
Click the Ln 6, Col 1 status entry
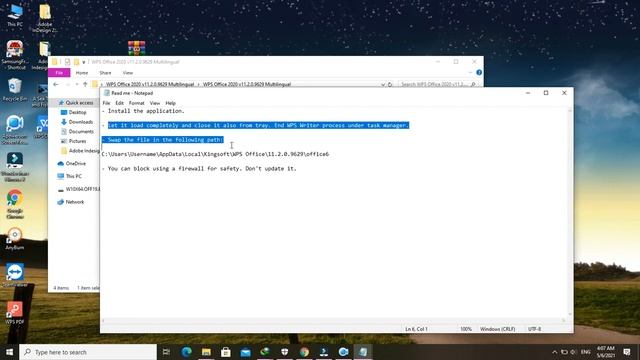[x=416, y=329]
